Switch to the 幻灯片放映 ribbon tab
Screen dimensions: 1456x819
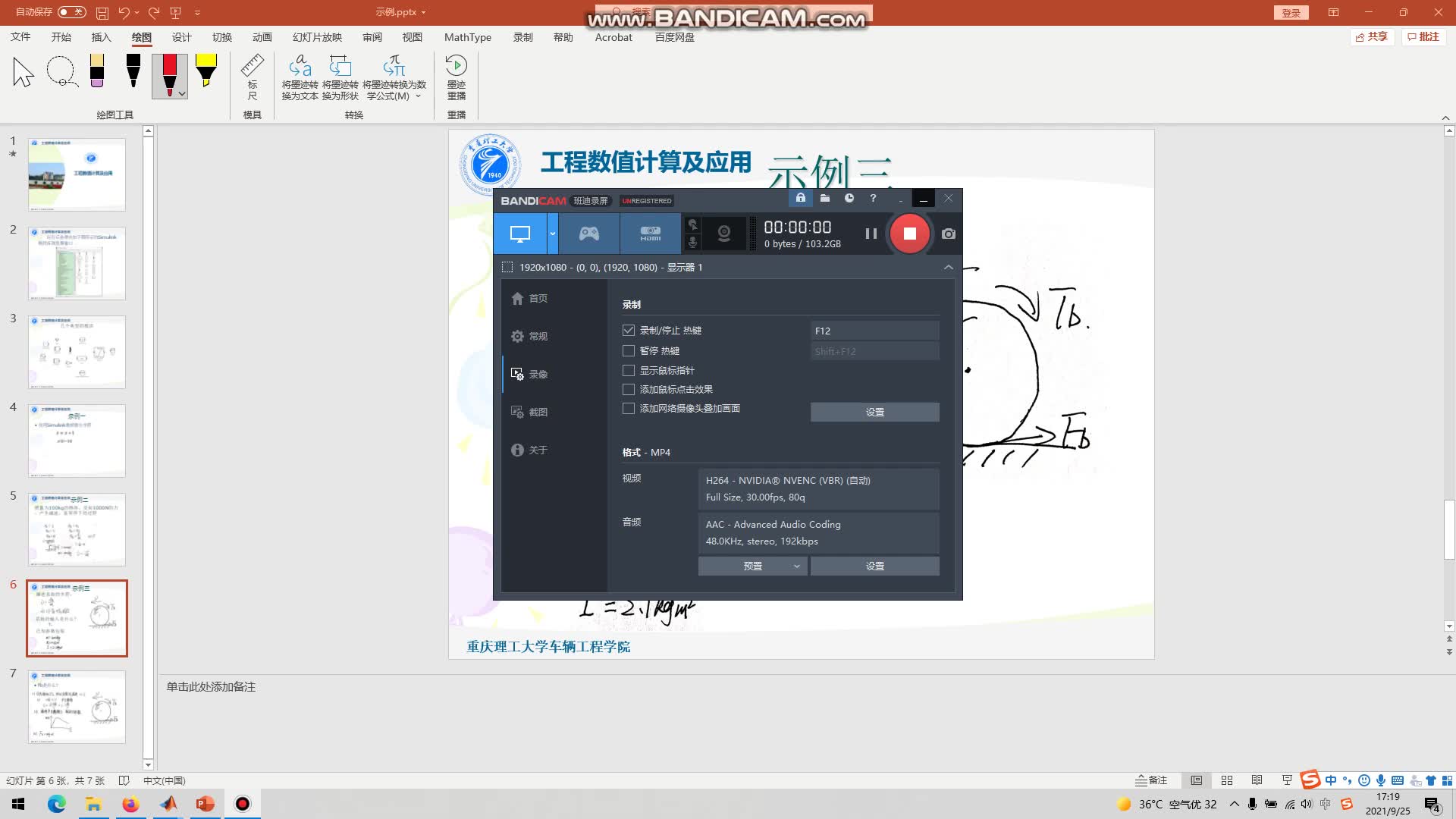point(317,36)
